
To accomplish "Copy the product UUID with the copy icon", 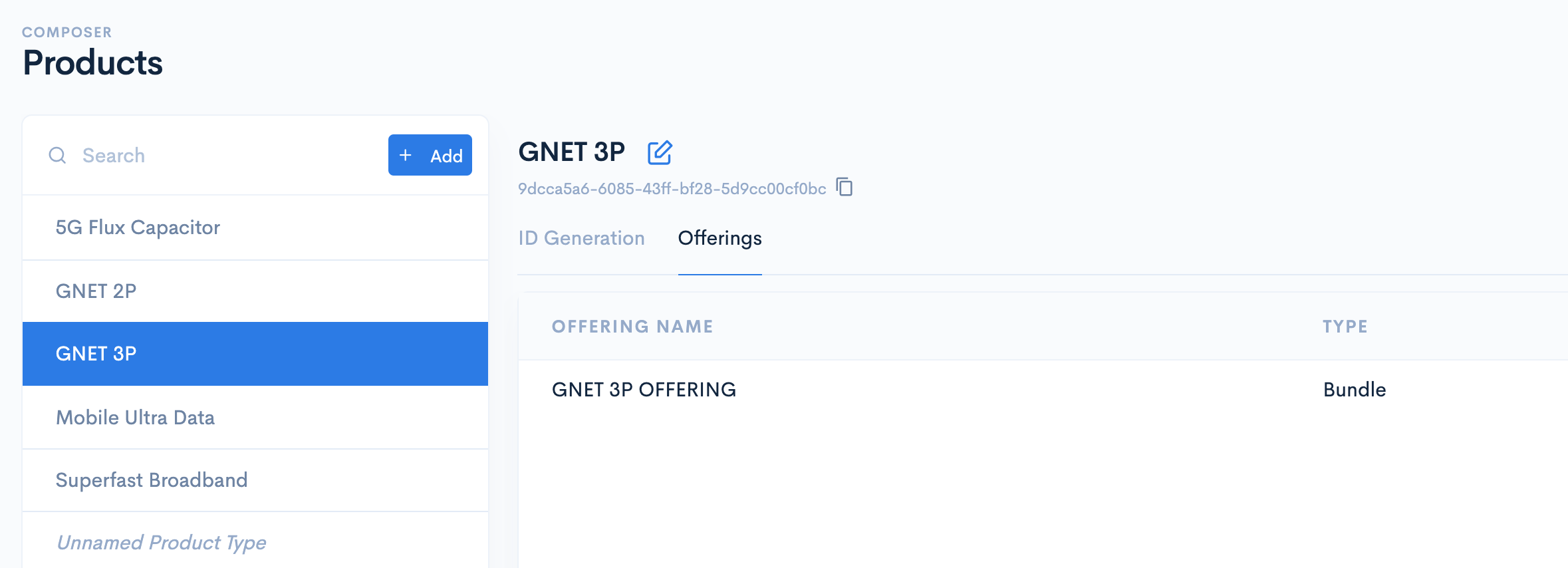I will click(x=845, y=187).
